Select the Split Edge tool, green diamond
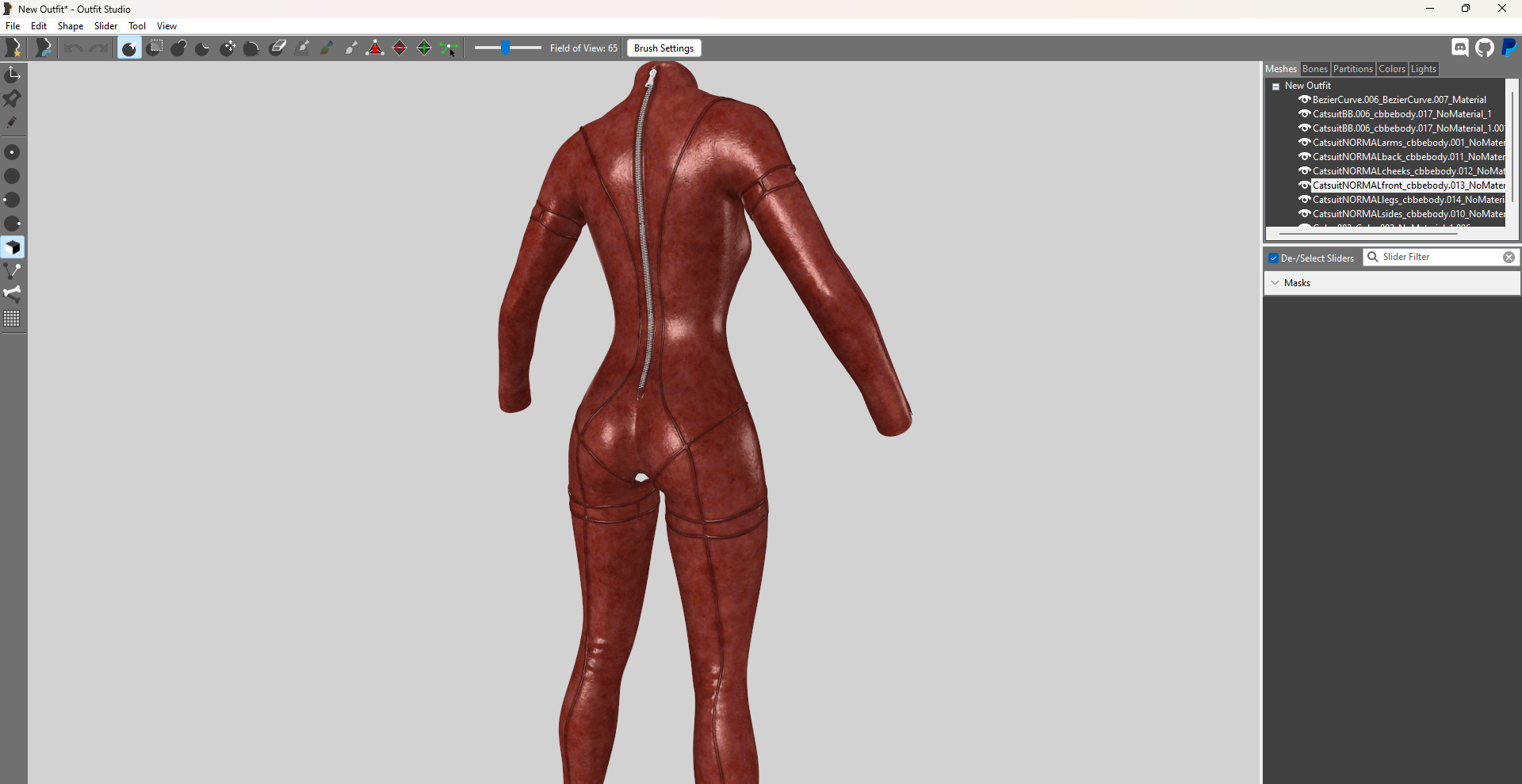 (x=424, y=48)
